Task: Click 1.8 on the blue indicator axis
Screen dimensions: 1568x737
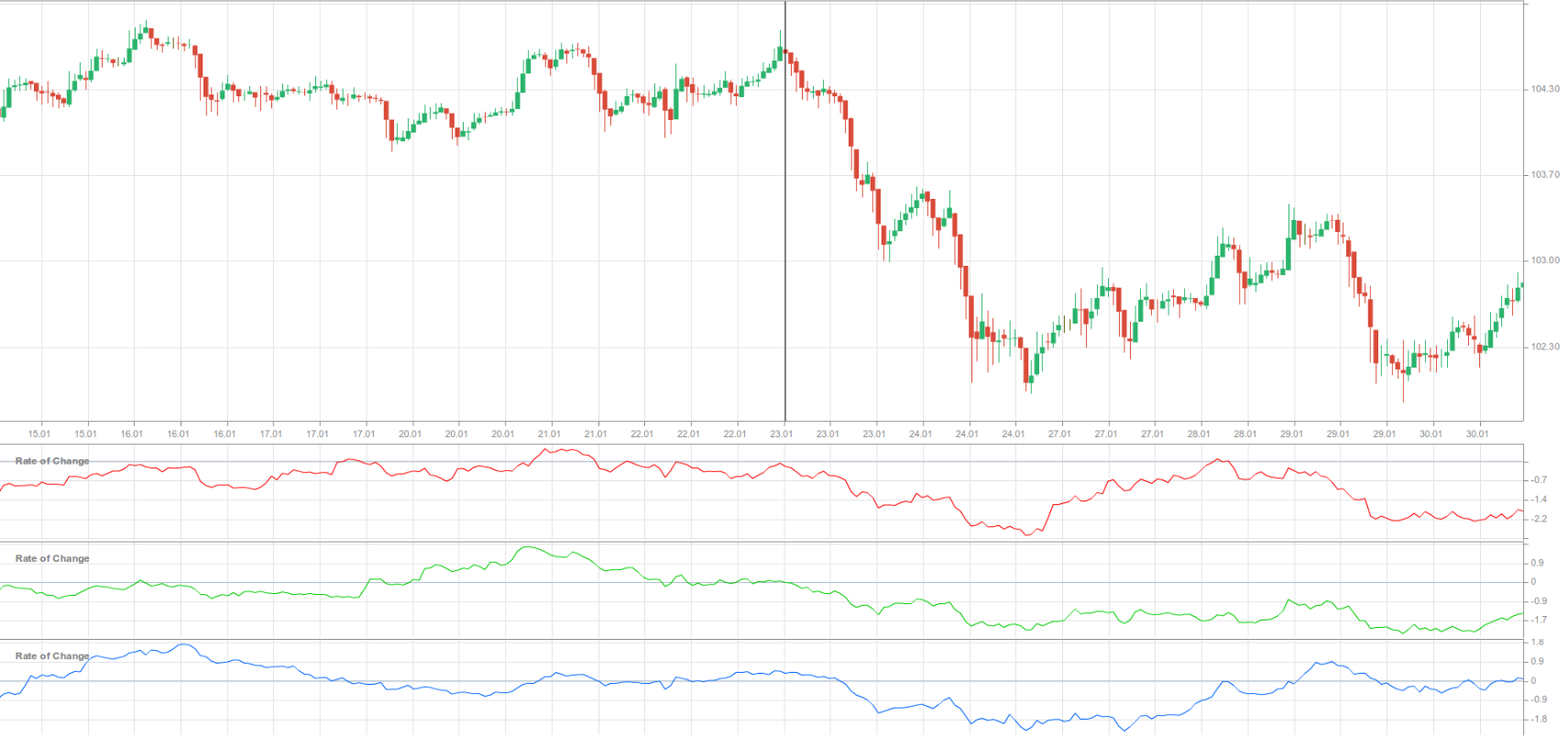Action: click(x=1537, y=643)
